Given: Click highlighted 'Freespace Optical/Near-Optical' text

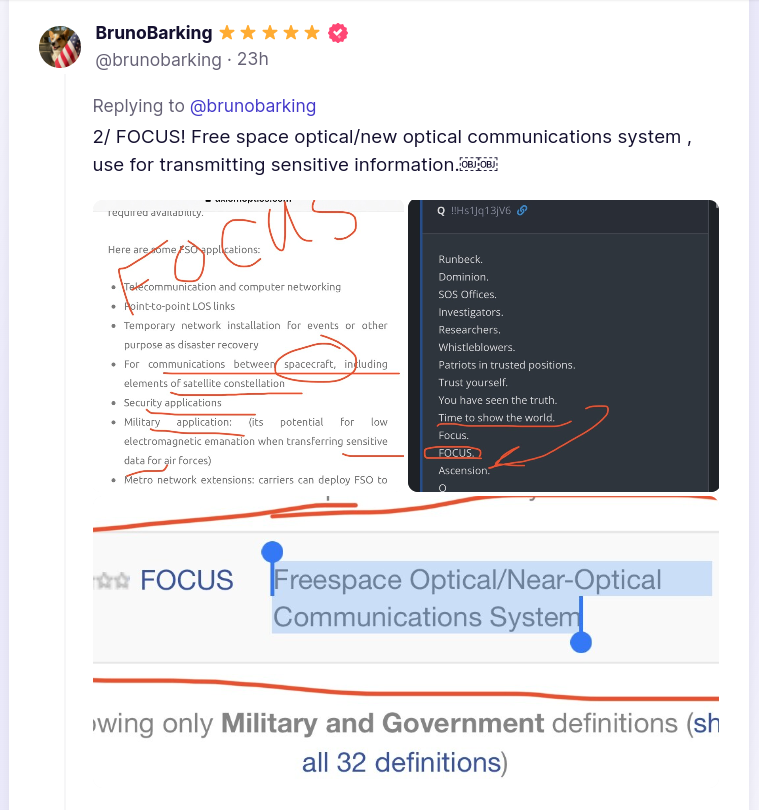Looking at the screenshot, I should click(x=467, y=580).
